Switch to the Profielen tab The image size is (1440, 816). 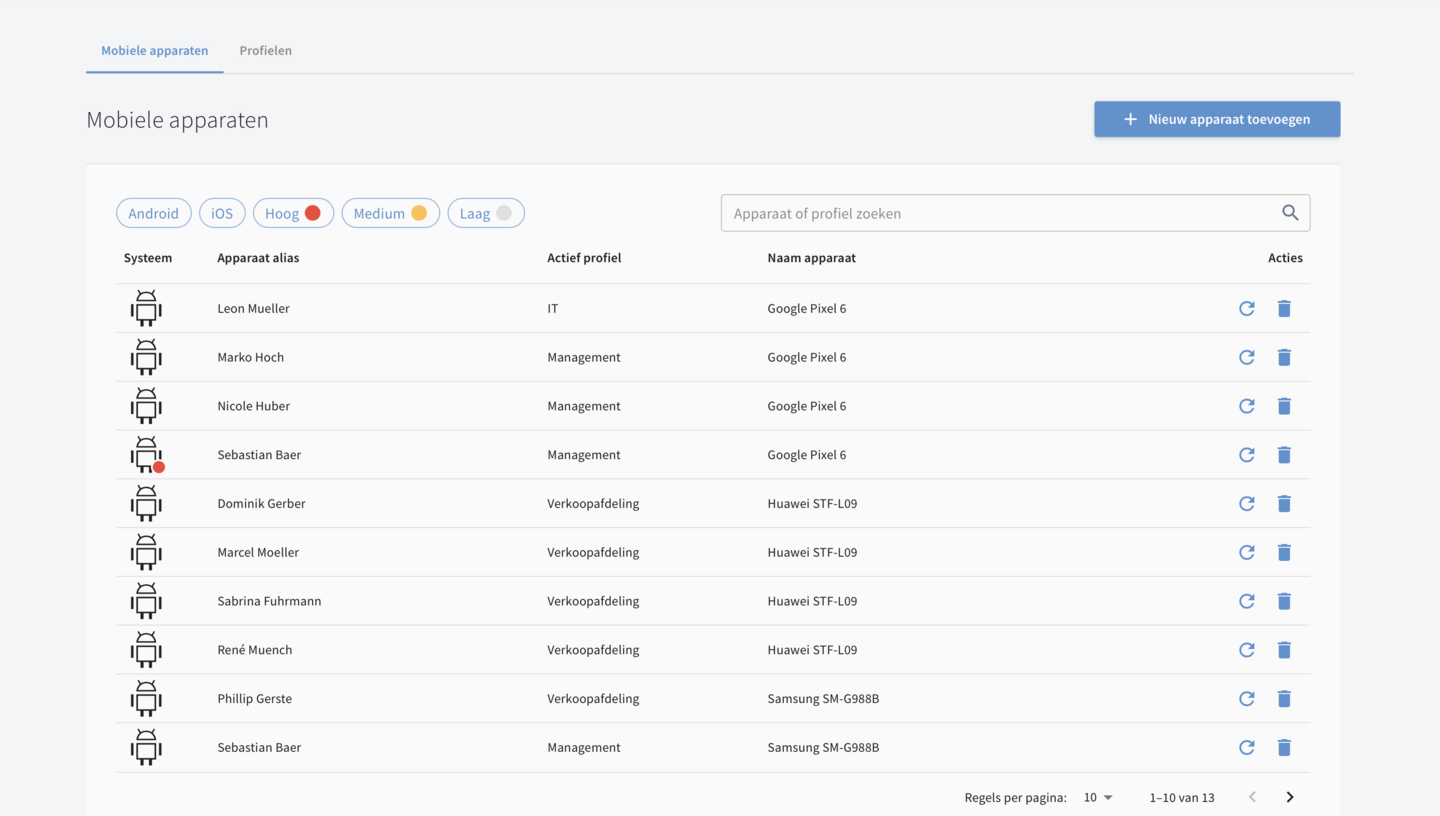click(265, 50)
